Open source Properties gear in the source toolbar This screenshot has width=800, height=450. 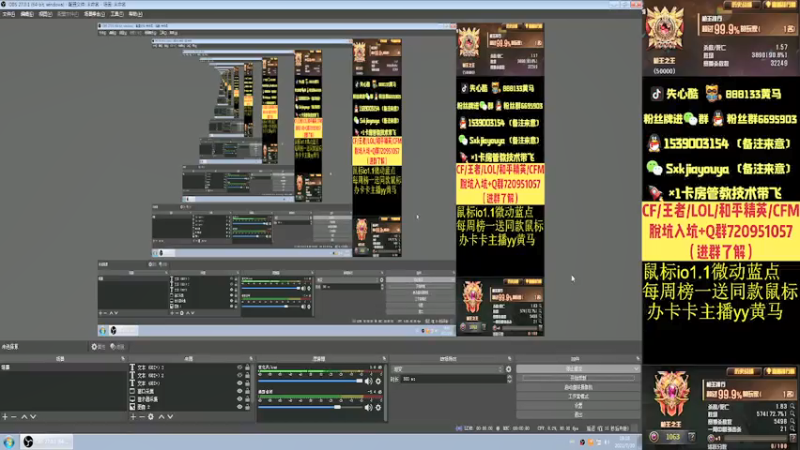point(98,347)
